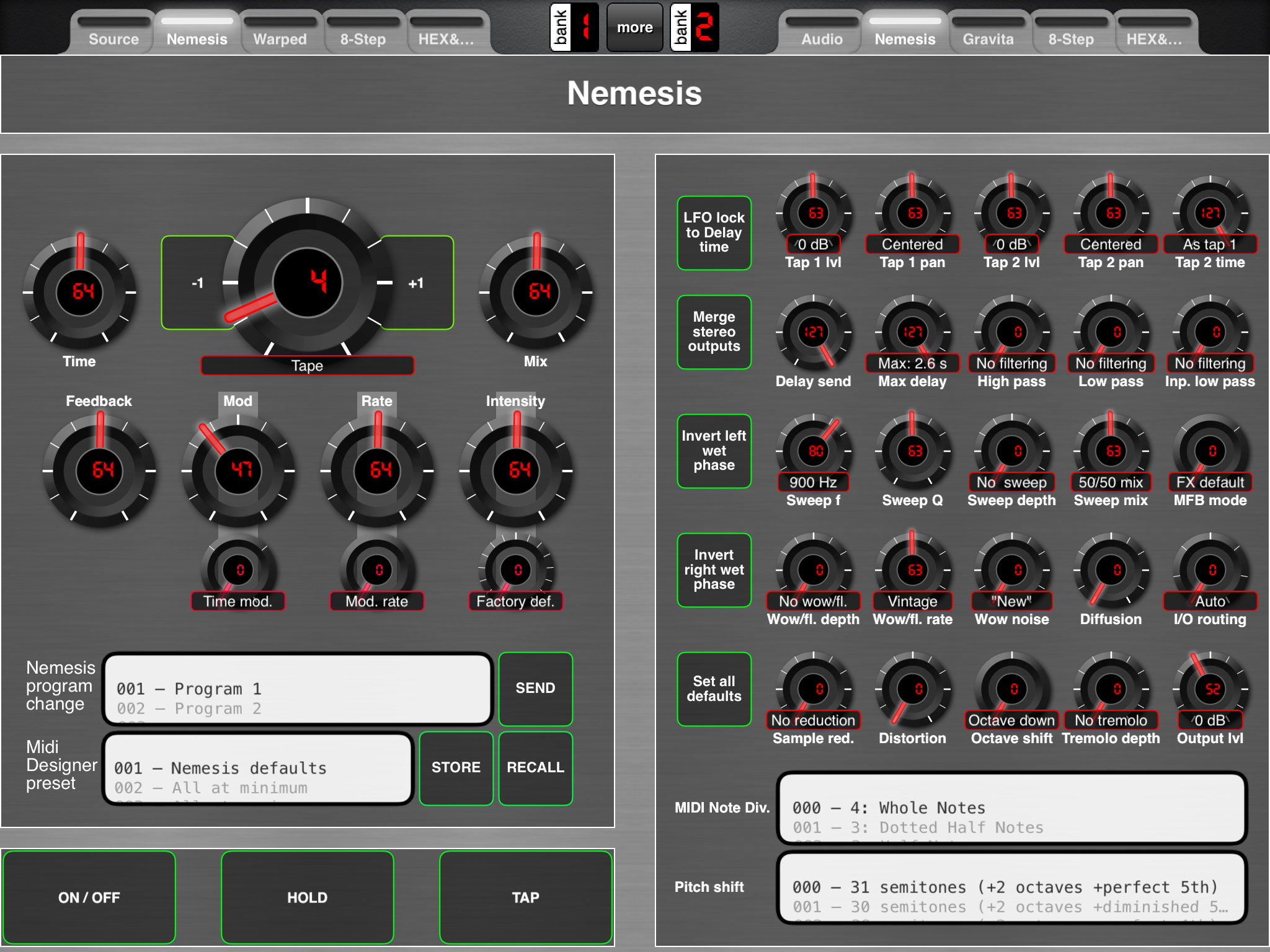
Task: Click the Wow/fl. depth knob
Action: [814, 570]
